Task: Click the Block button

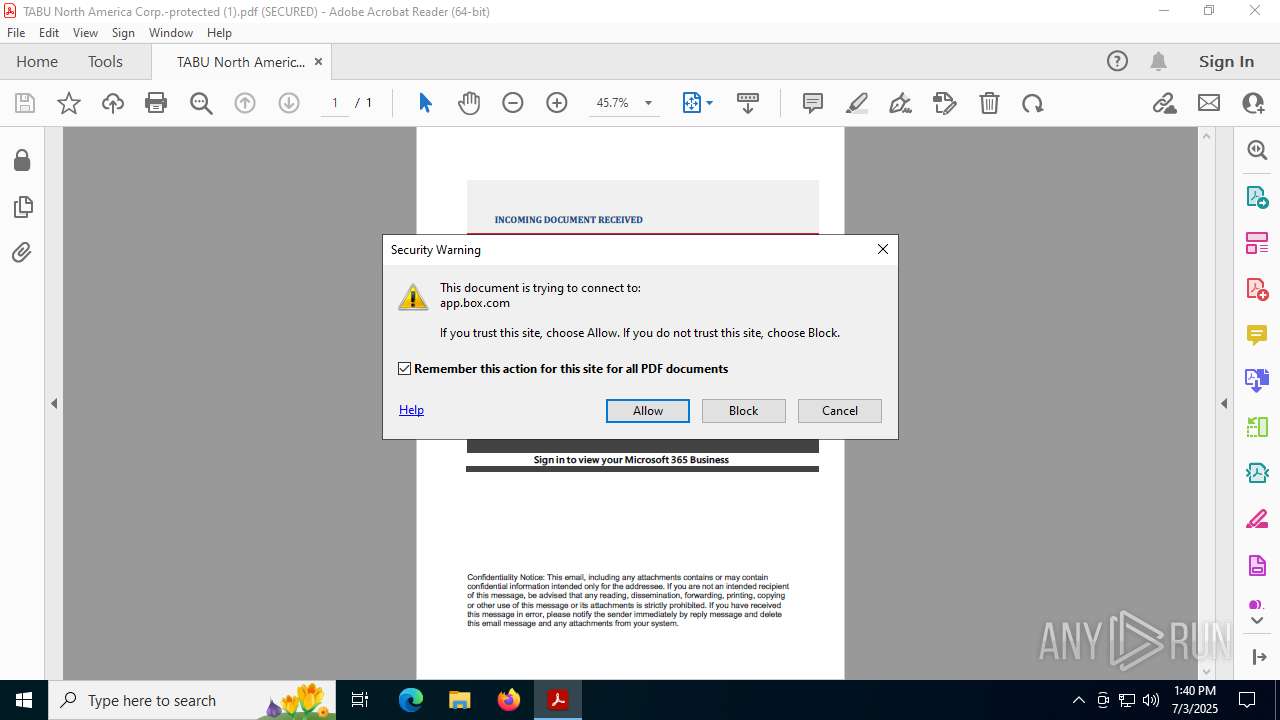Action: click(744, 411)
